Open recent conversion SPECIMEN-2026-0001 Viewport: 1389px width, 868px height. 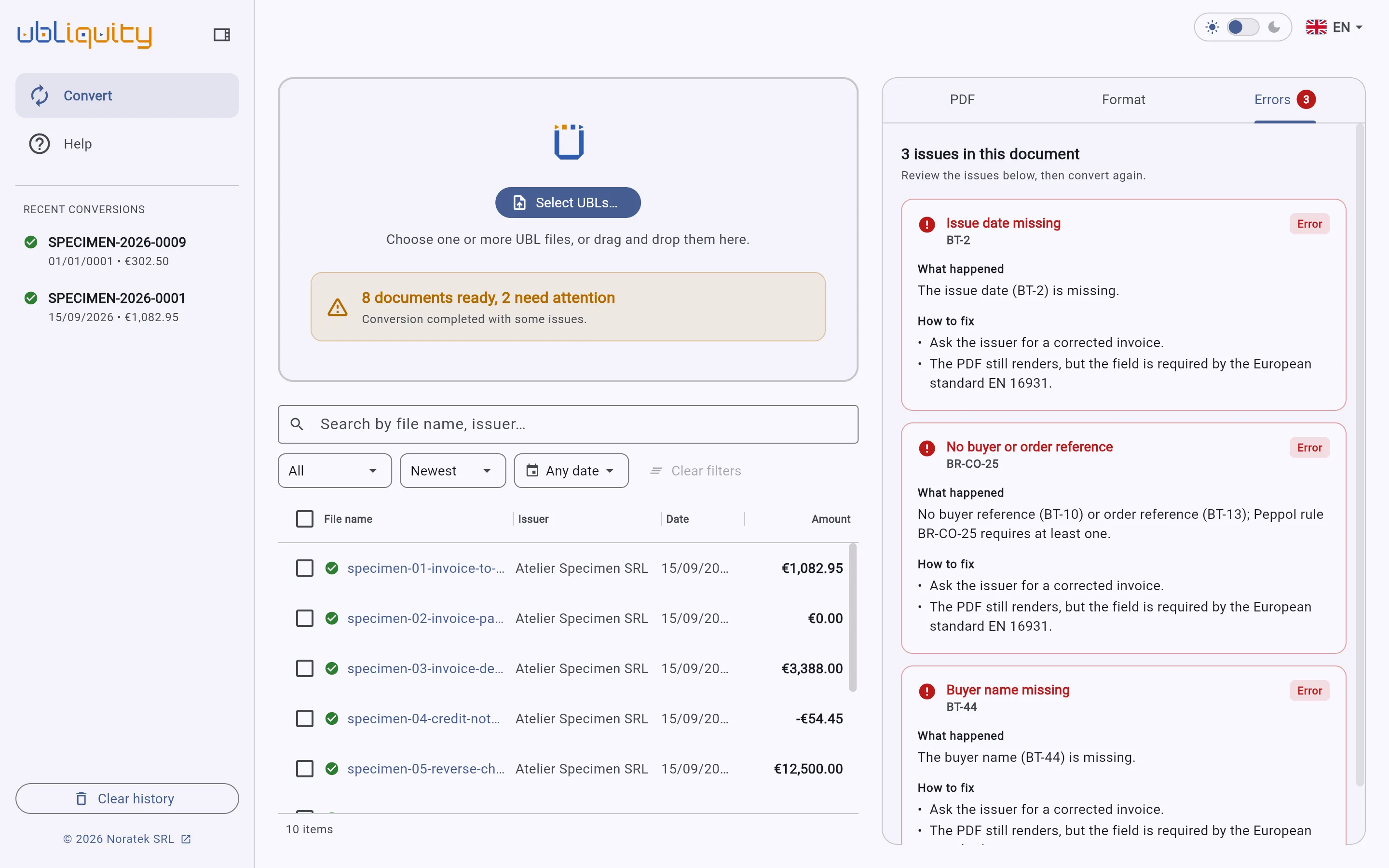click(127, 307)
